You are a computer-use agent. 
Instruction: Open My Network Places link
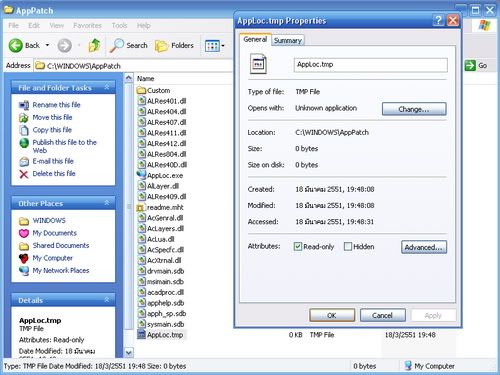(61, 270)
